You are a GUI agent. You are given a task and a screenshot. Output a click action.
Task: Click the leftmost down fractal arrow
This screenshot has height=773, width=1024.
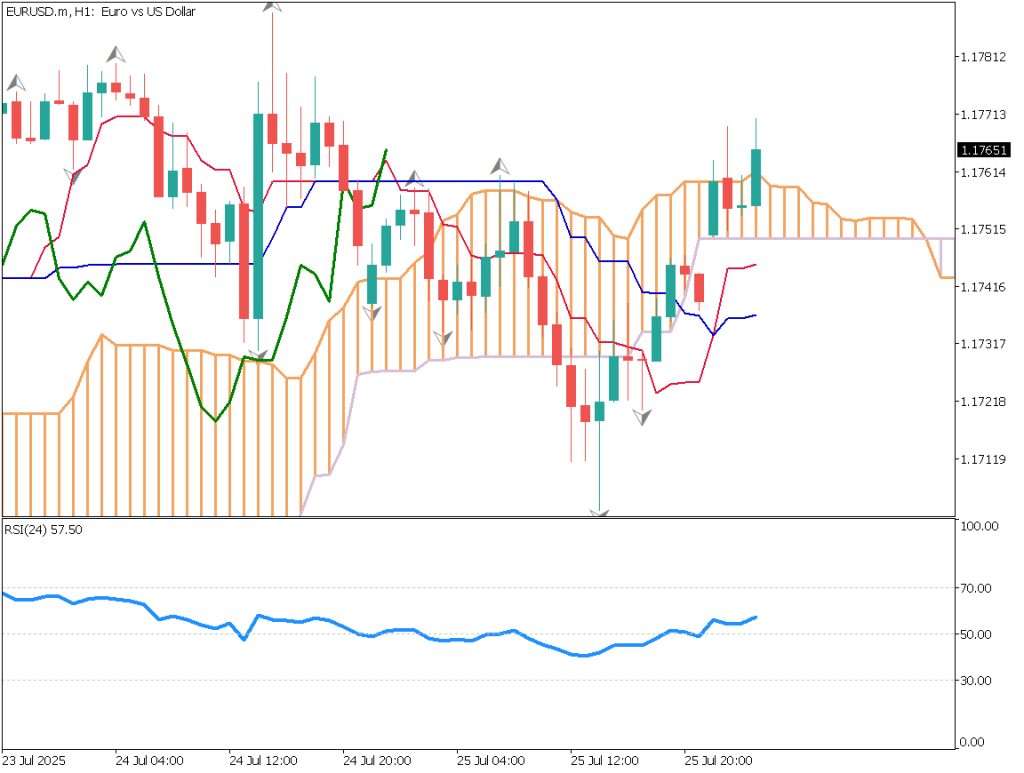pyautogui.click(x=72, y=177)
